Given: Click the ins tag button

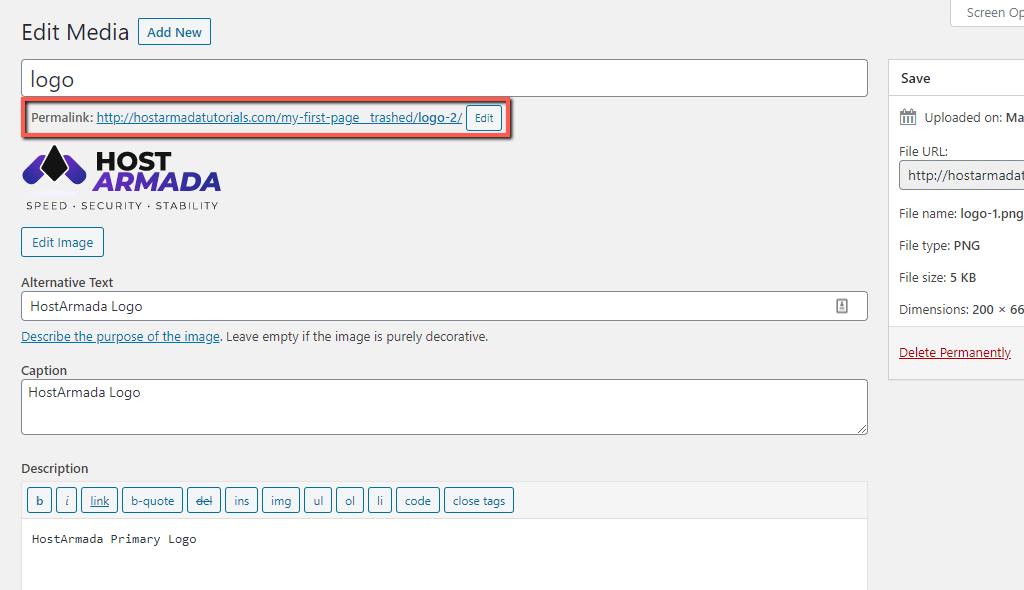Looking at the screenshot, I should (242, 501).
